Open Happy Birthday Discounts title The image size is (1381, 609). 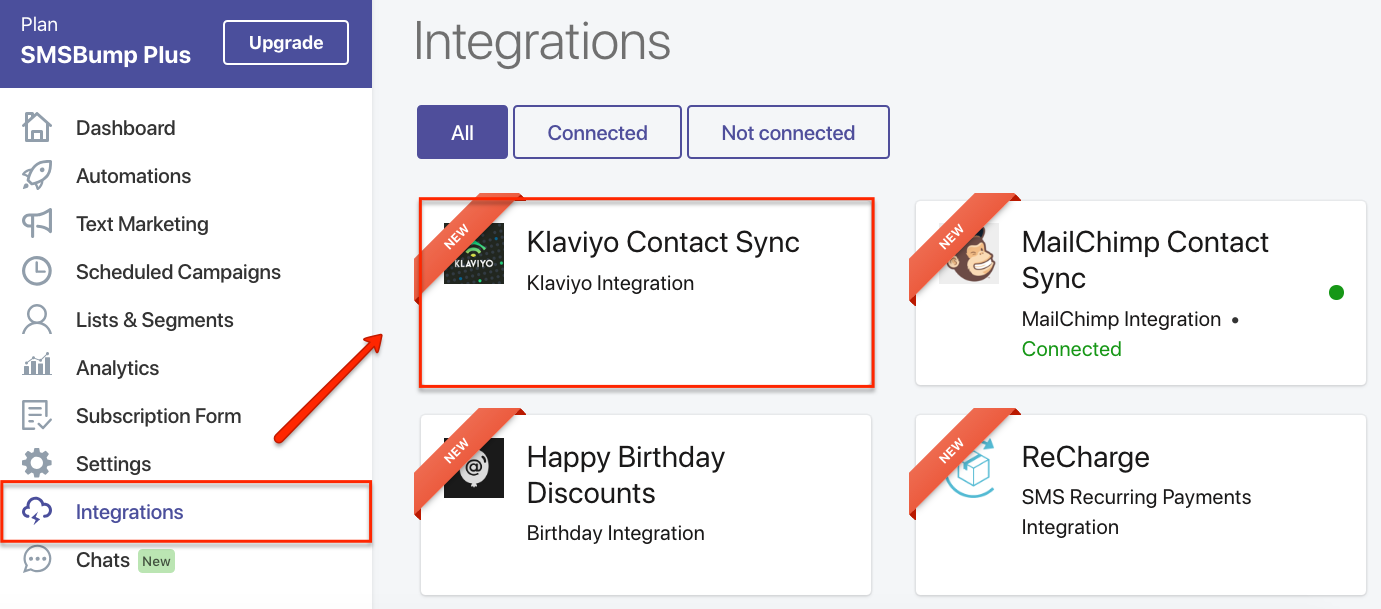click(626, 475)
